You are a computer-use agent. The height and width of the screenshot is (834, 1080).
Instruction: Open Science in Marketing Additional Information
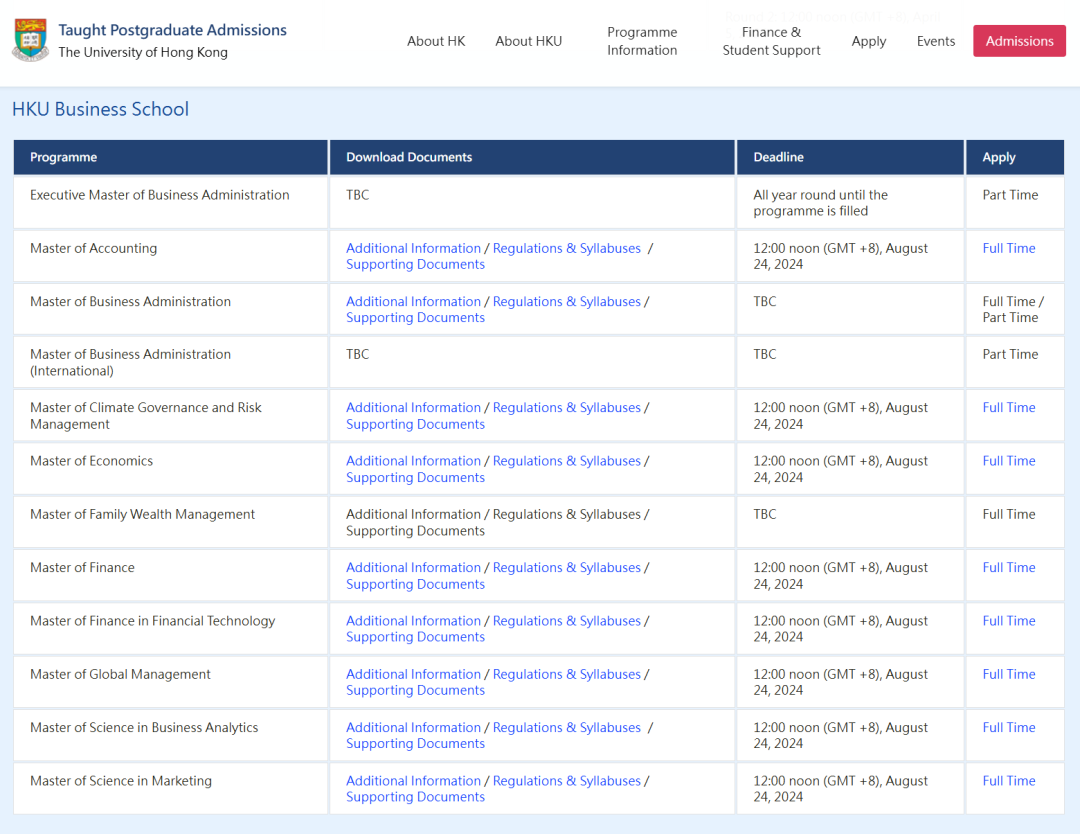[413, 781]
